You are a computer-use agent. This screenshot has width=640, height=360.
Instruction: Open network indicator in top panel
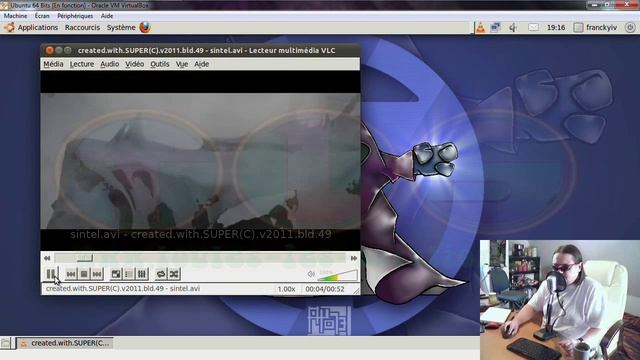(x=496, y=27)
